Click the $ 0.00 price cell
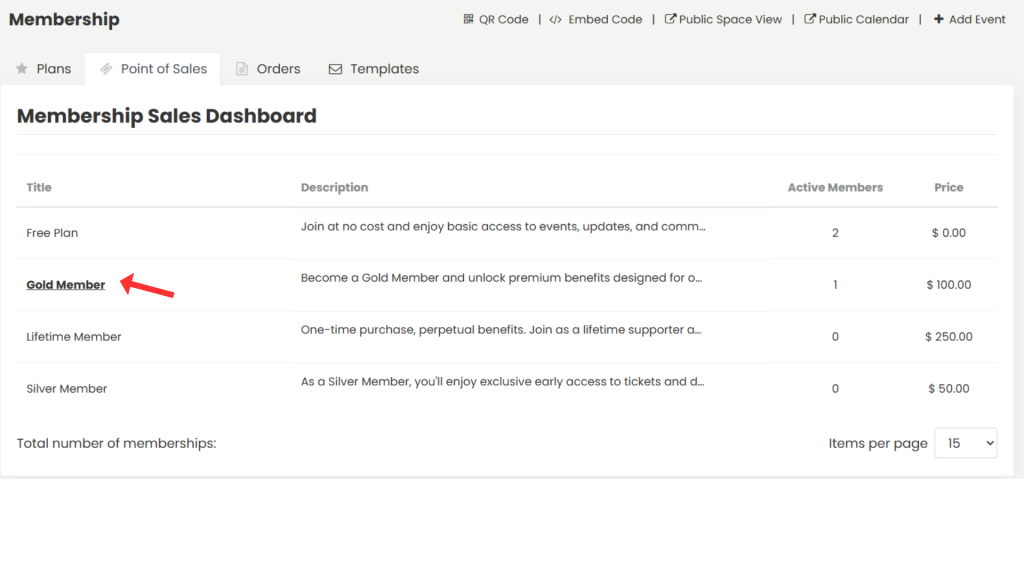1024x576 pixels. pos(949,233)
